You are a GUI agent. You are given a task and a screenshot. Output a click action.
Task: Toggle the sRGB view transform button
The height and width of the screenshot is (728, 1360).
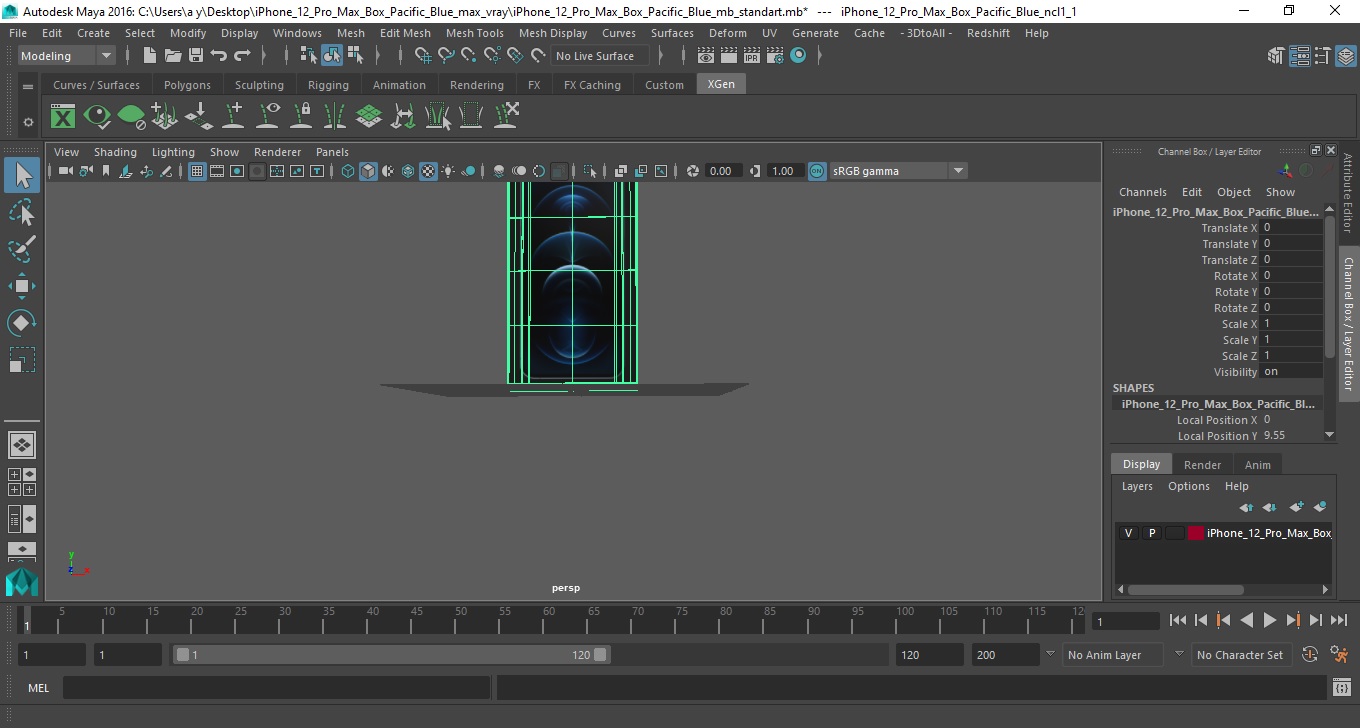click(x=817, y=171)
